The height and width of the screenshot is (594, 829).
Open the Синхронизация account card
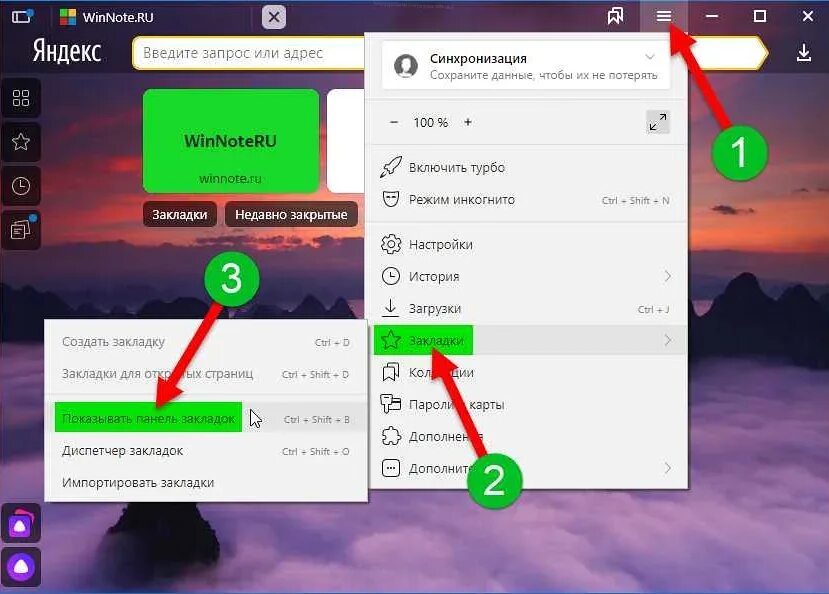click(526, 67)
